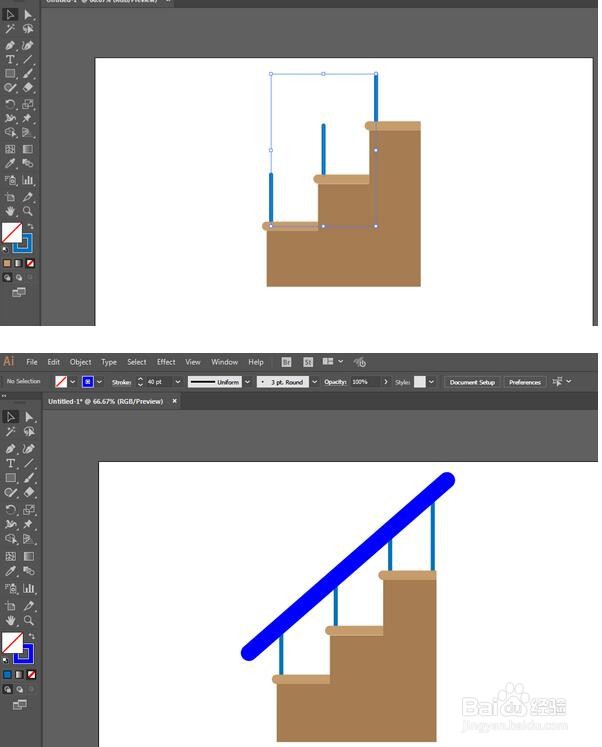Choose the Shaper tool in lower screenshot
The height and width of the screenshot is (747, 602).
[10, 493]
